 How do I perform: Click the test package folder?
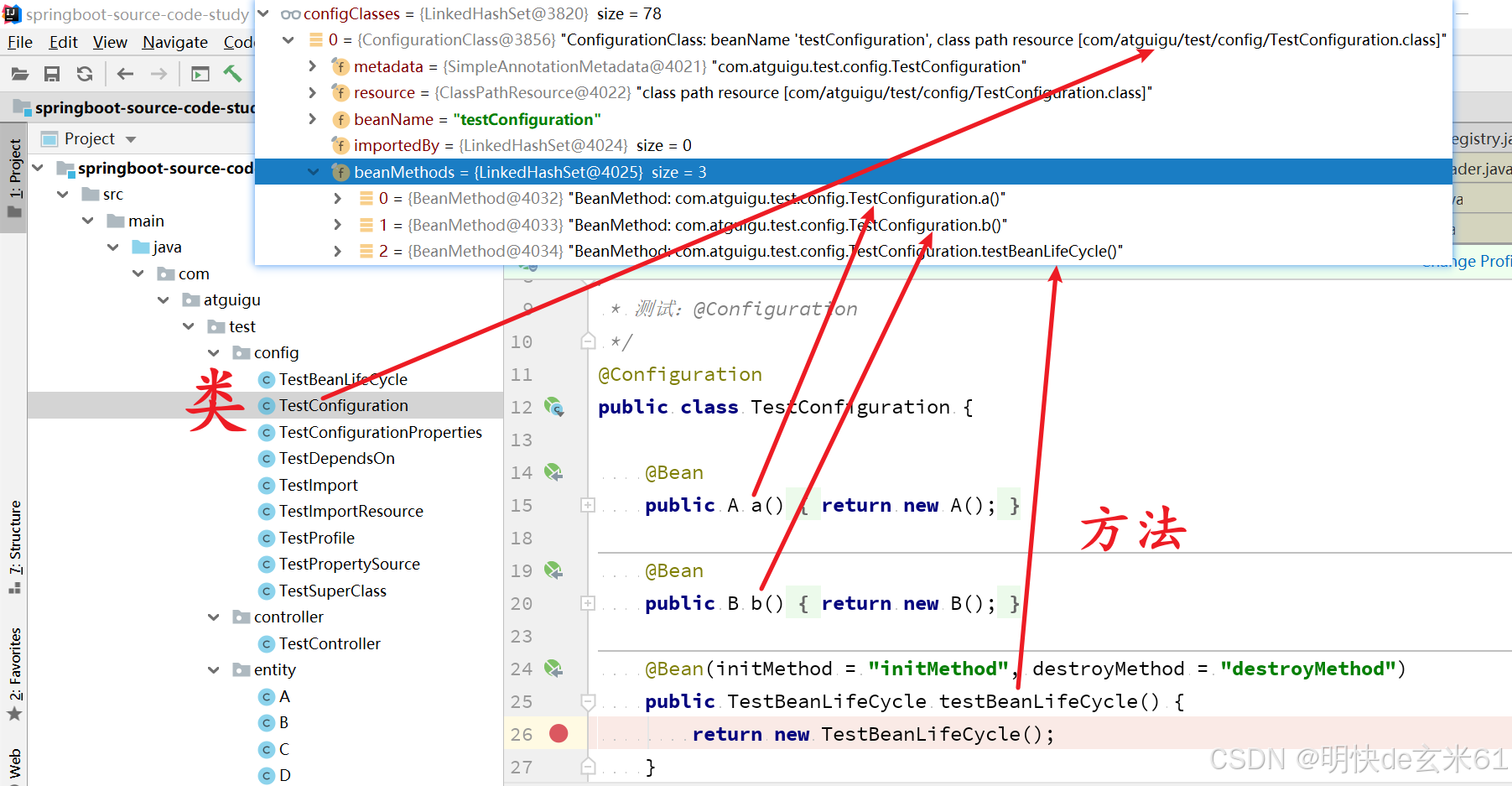(x=242, y=327)
